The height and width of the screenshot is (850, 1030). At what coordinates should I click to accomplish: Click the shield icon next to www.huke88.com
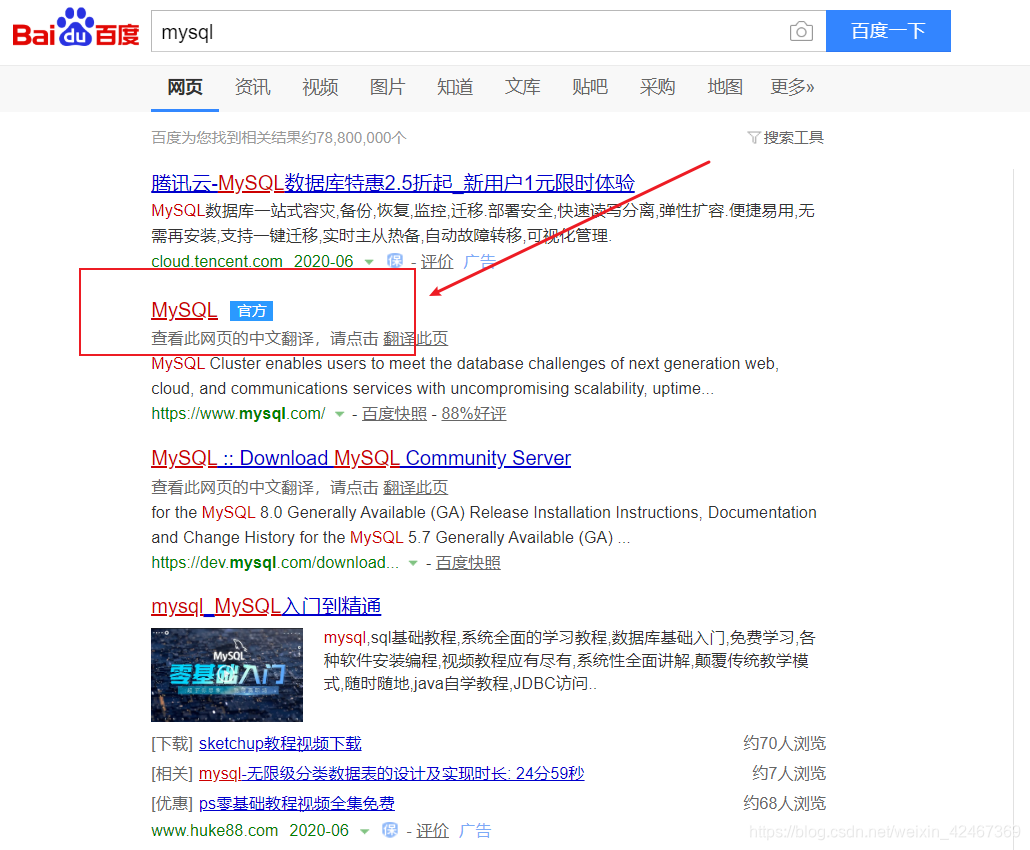[x=390, y=830]
